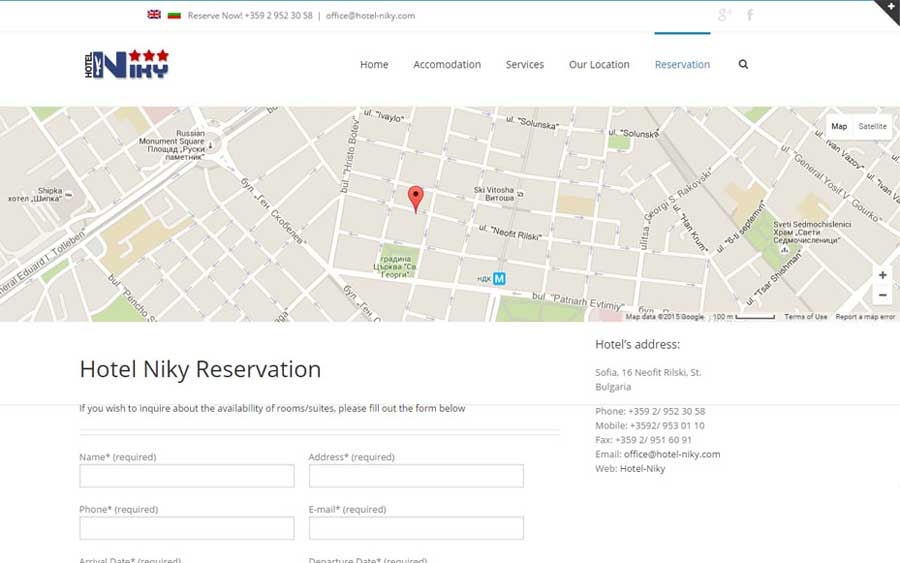The image size is (900, 563).
Task: Focus the E-mail input field
Action: tap(416, 528)
